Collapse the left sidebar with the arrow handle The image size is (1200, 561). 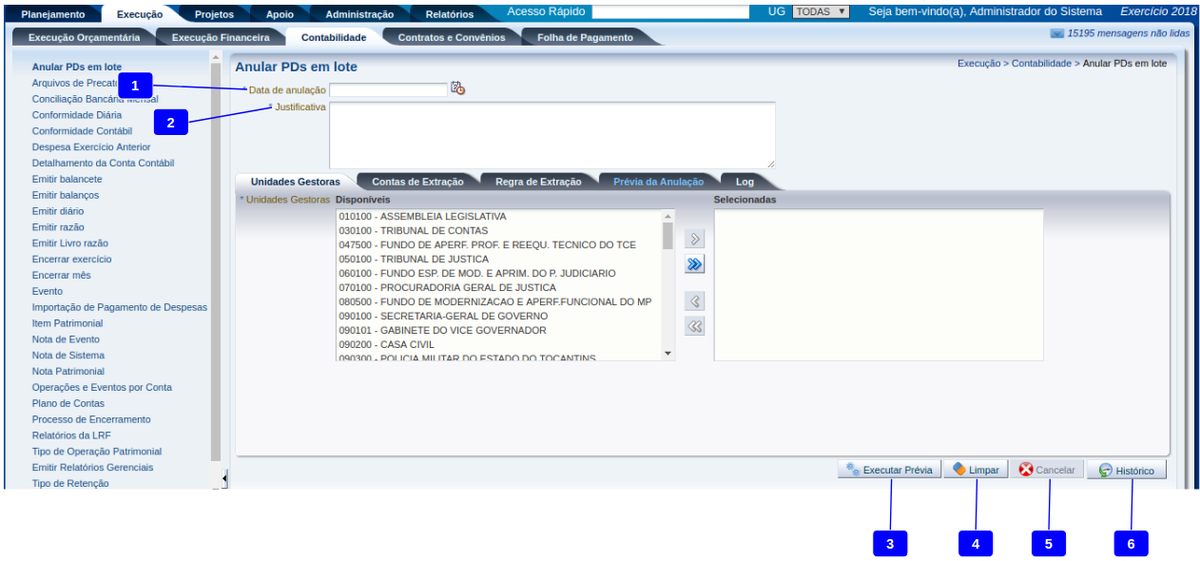(x=224, y=480)
